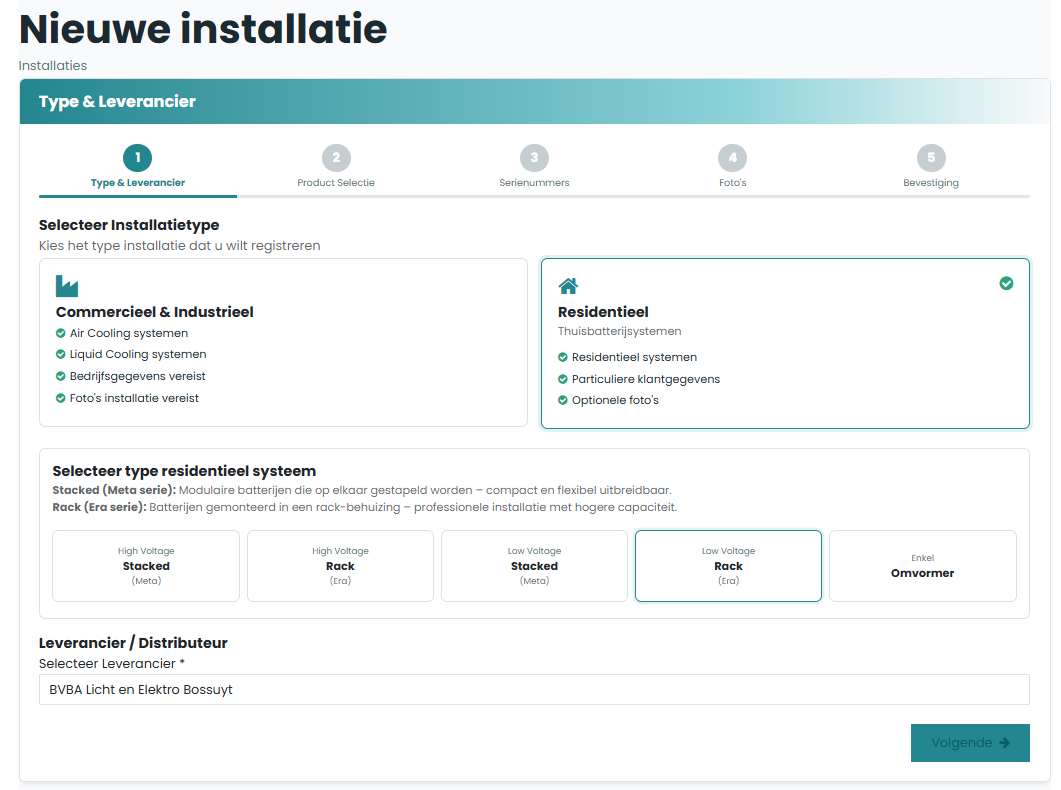Viewport: 1061px width, 790px height.
Task: Click the arrow icon in Volgende button
Action: (1005, 743)
